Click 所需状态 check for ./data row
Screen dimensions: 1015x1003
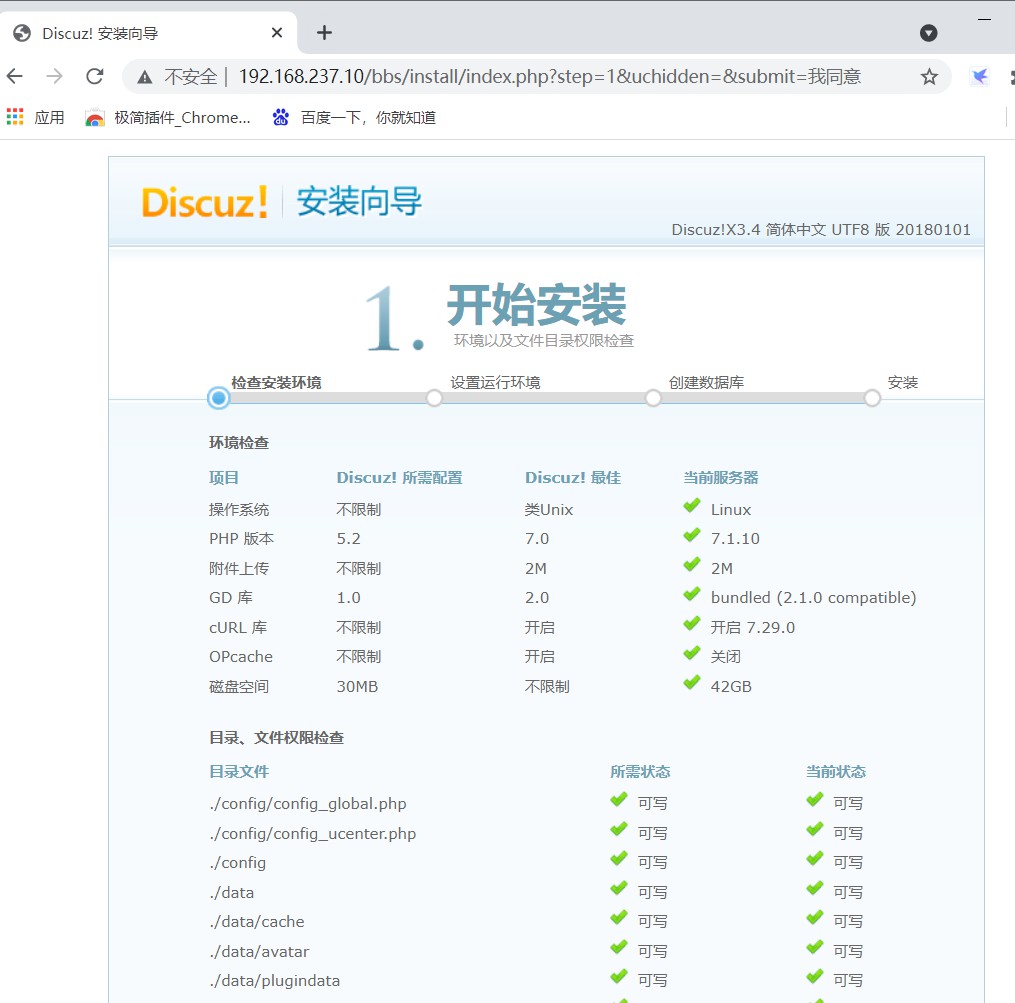tap(619, 888)
